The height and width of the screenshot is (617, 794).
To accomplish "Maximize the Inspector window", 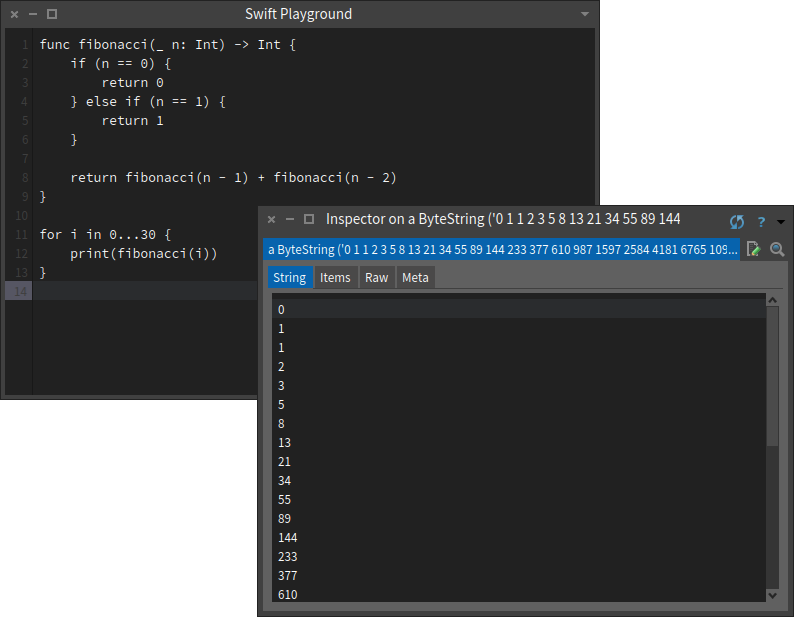I will coord(309,219).
